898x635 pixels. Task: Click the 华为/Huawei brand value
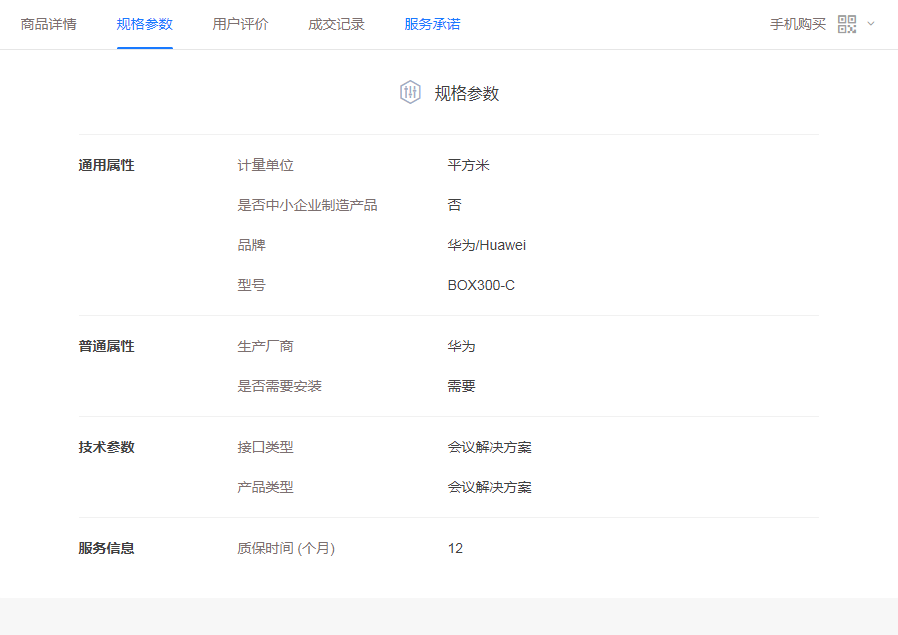tap(487, 246)
